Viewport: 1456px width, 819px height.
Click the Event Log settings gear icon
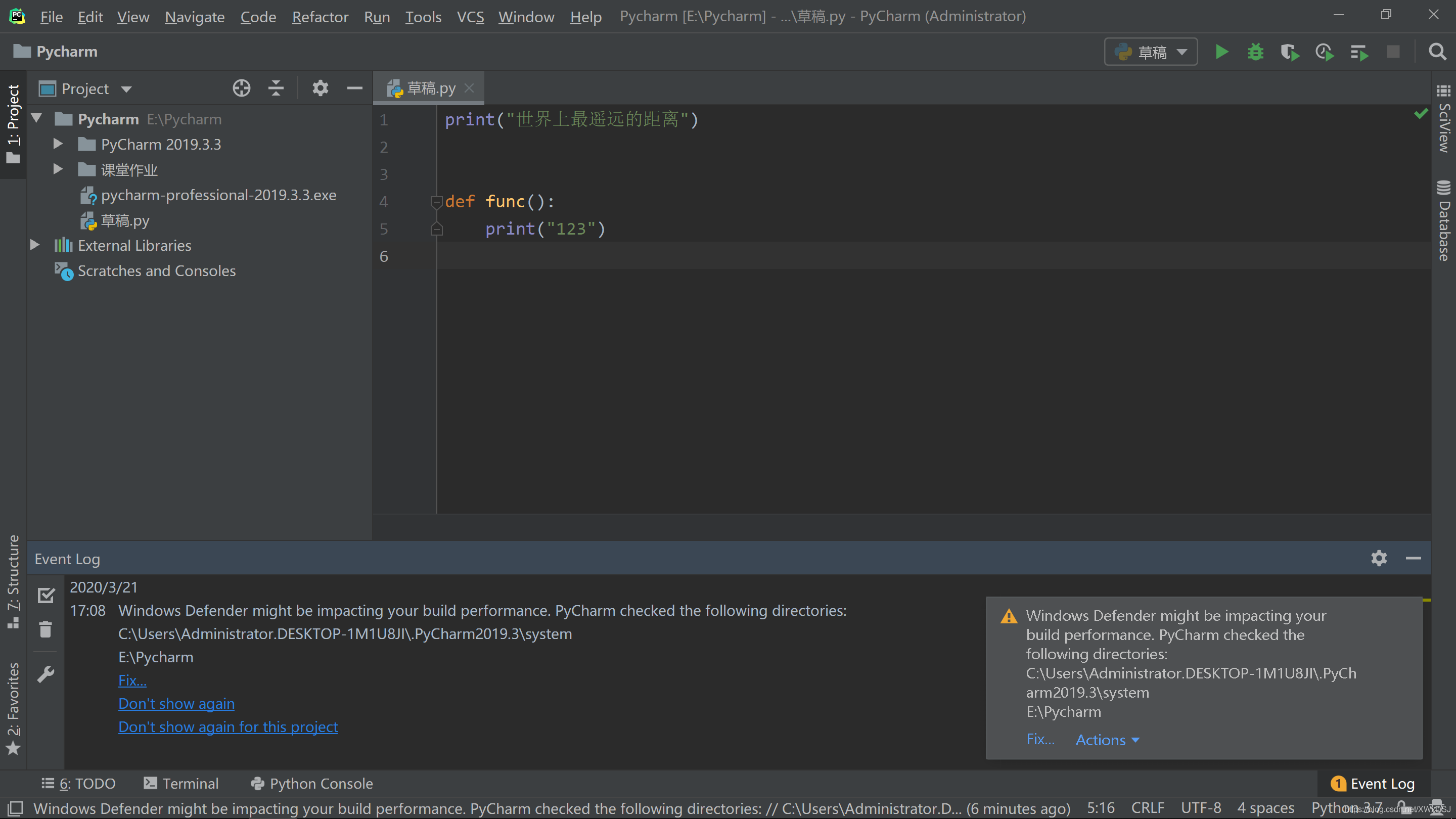[1380, 558]
